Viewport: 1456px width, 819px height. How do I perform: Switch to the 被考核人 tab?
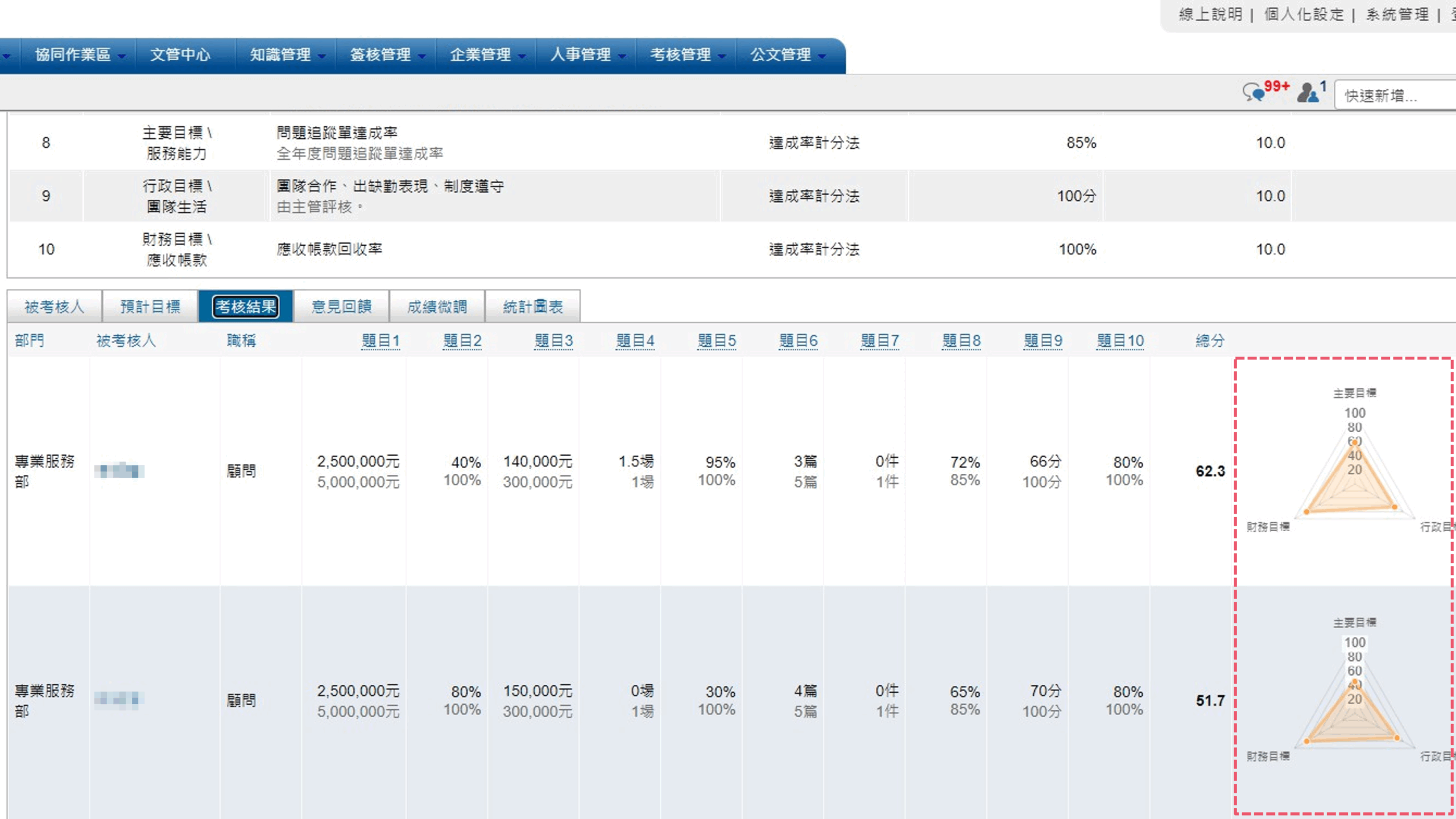tap(54, 307)
